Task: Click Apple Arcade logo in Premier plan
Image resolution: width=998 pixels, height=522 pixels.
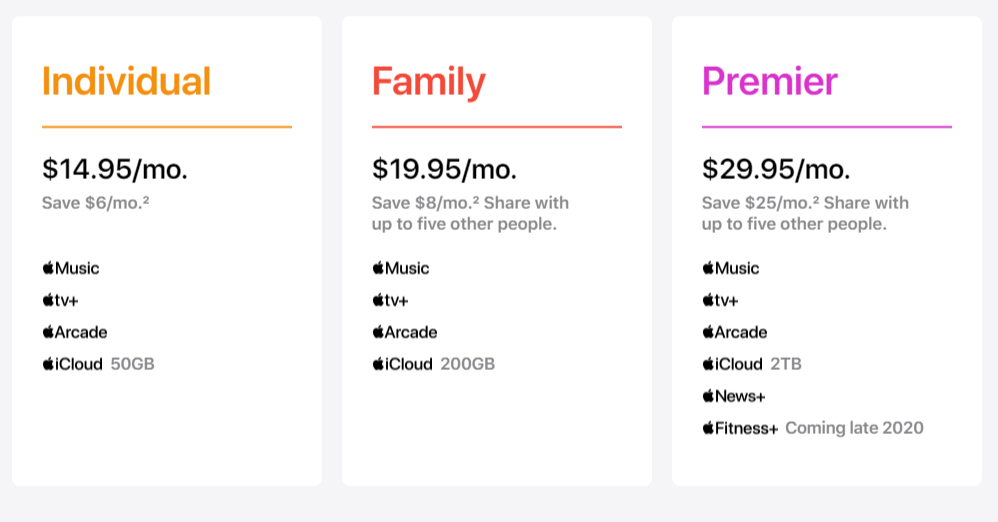Action: [x=735, y=332]
